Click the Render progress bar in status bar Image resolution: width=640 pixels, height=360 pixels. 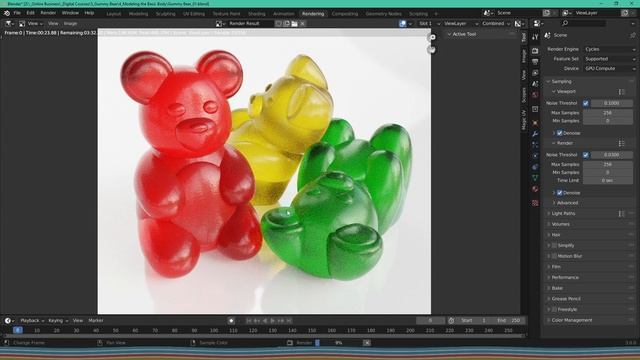pos(338,343)
